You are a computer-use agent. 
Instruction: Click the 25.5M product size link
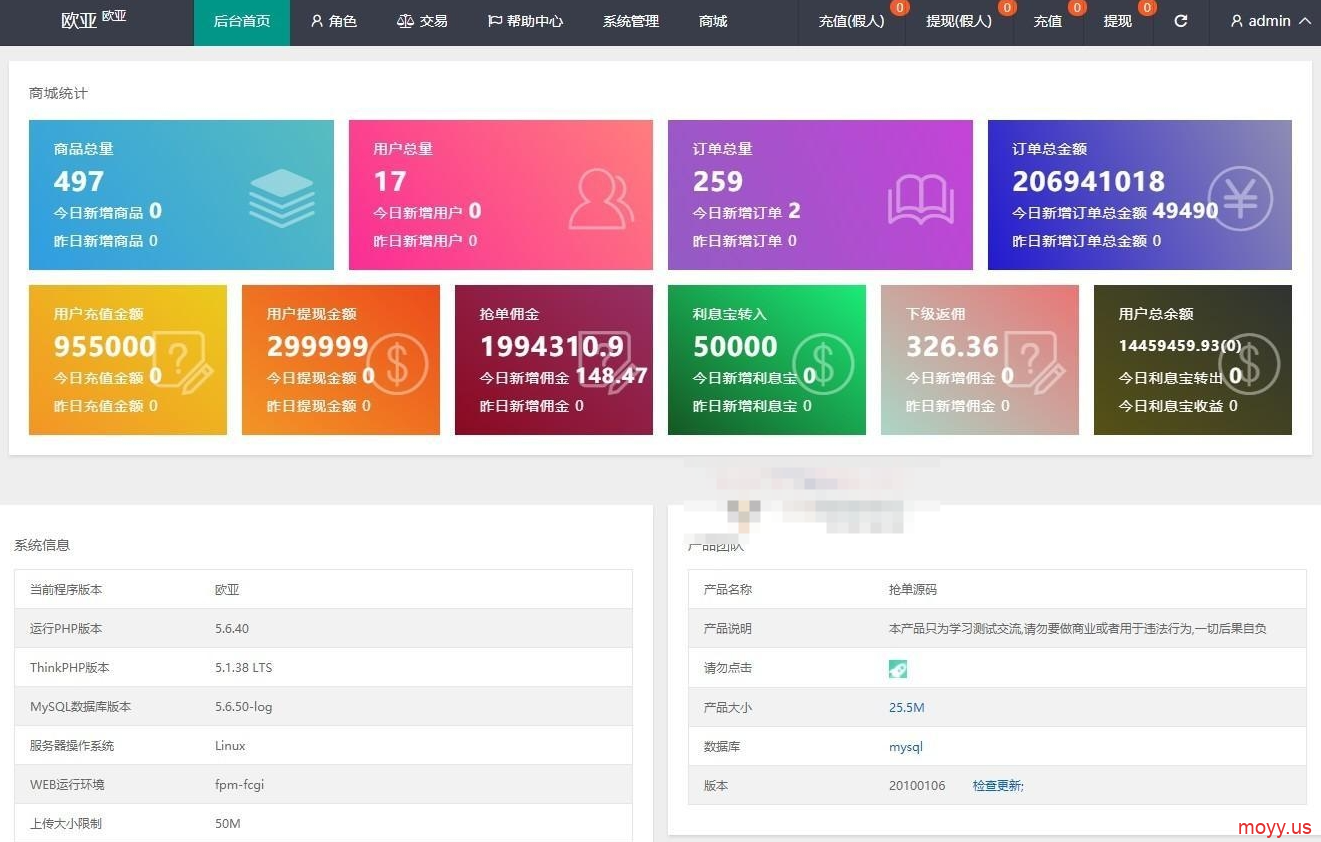(906, 708)
